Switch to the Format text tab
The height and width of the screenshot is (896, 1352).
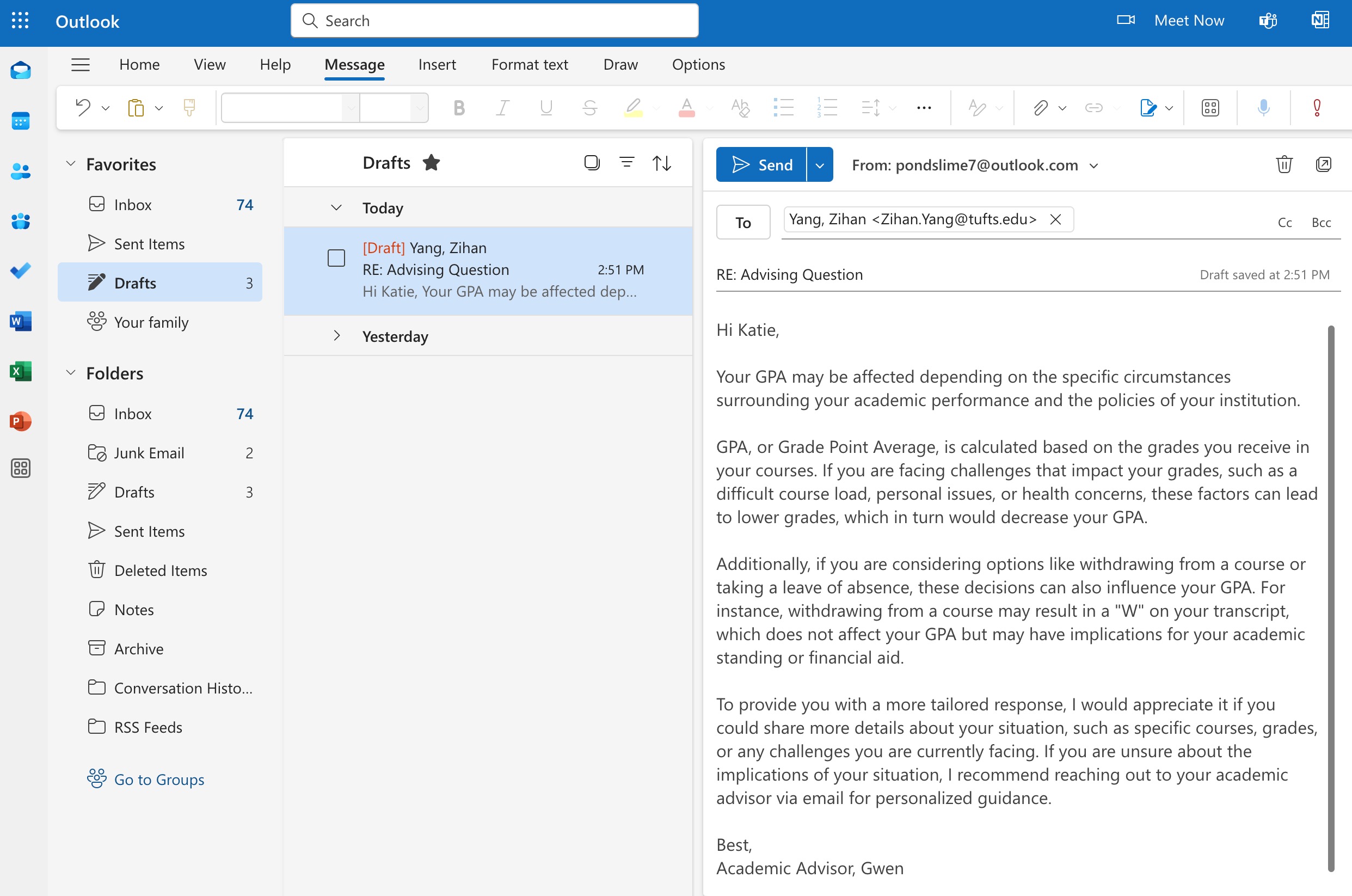pyautogui.click(x=529, y=65)
